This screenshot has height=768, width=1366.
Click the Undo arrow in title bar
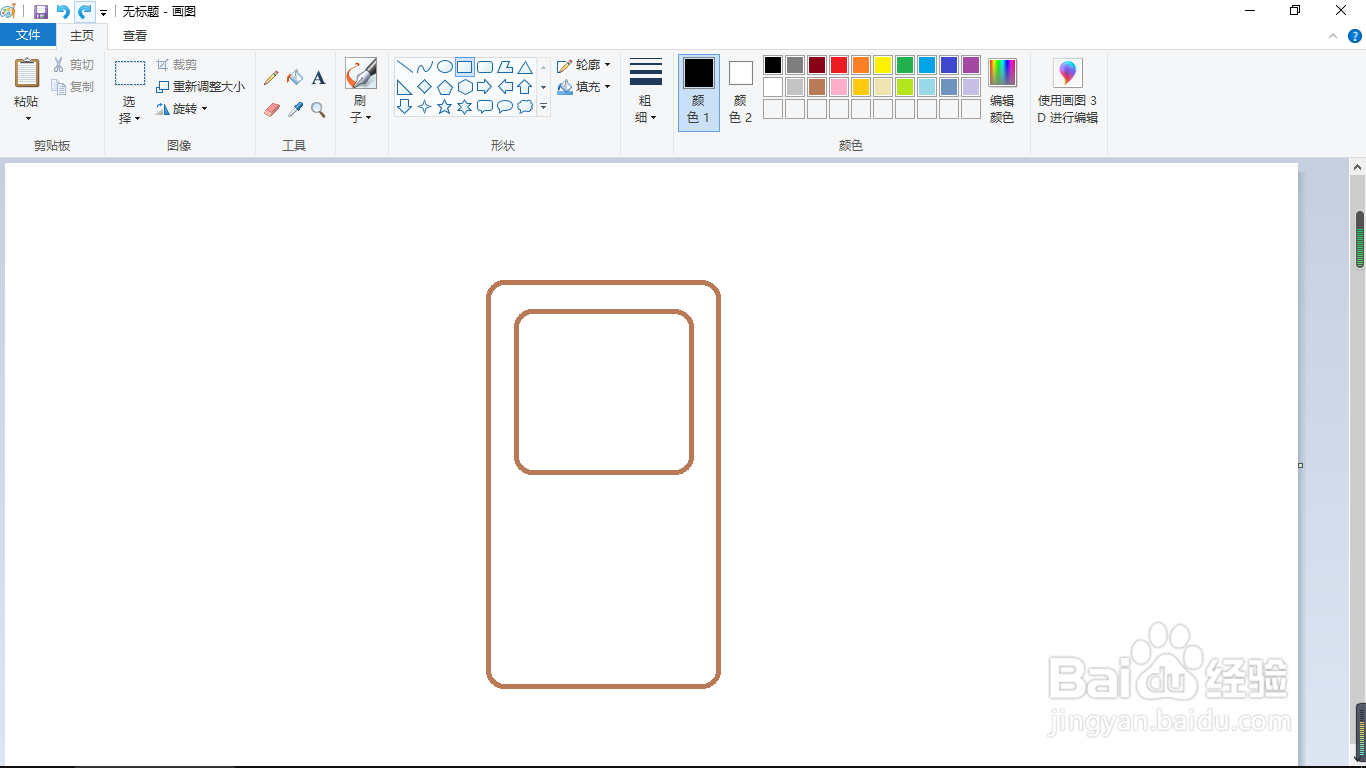point(63,11)
